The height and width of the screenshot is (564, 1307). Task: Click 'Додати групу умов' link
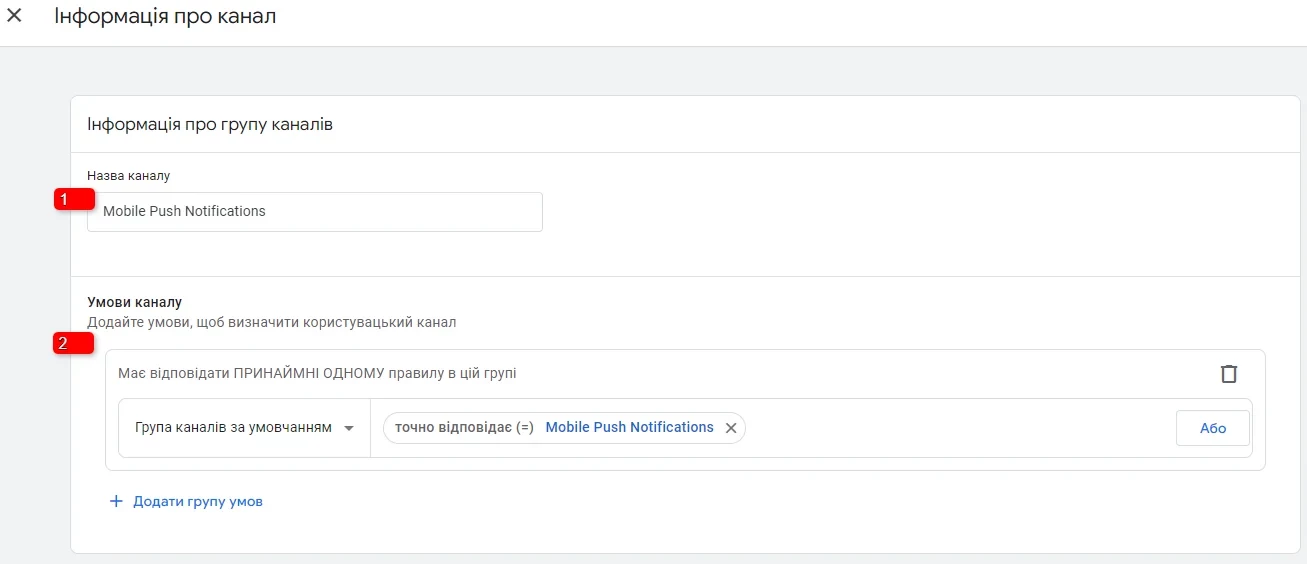pos(186,502)
